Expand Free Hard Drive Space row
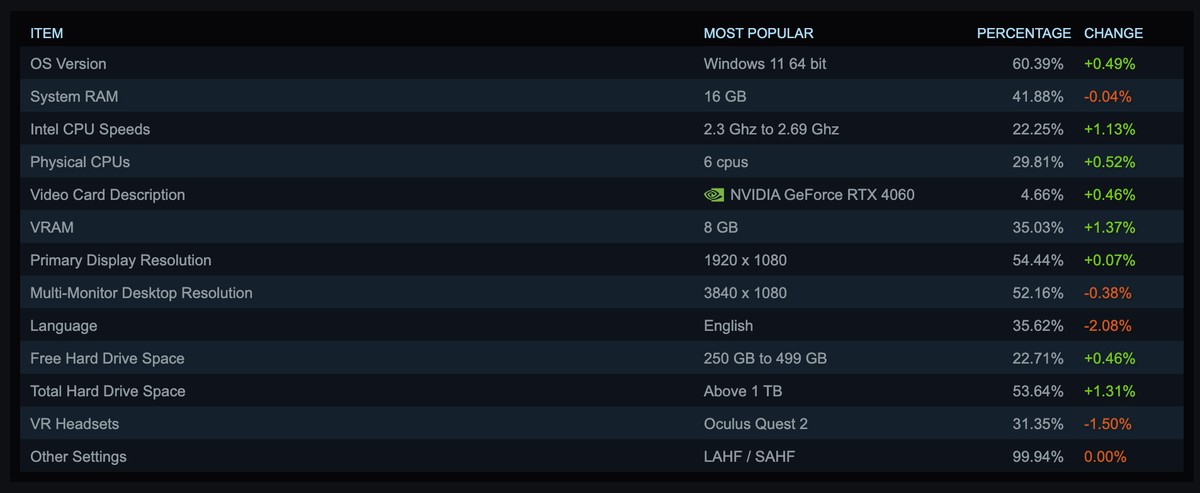The height and width of the screenshot is (493, 1200). coord(107,359)
